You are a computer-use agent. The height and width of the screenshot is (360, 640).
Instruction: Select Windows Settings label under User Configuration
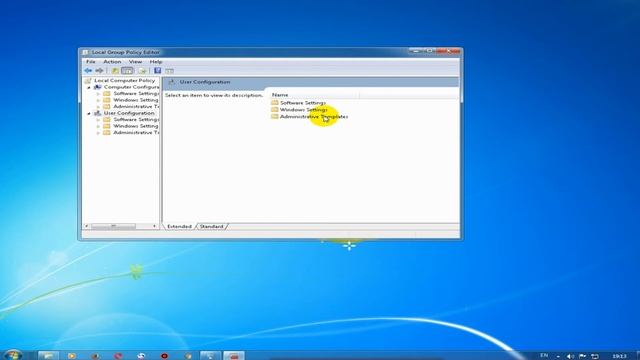coord(136,126)
